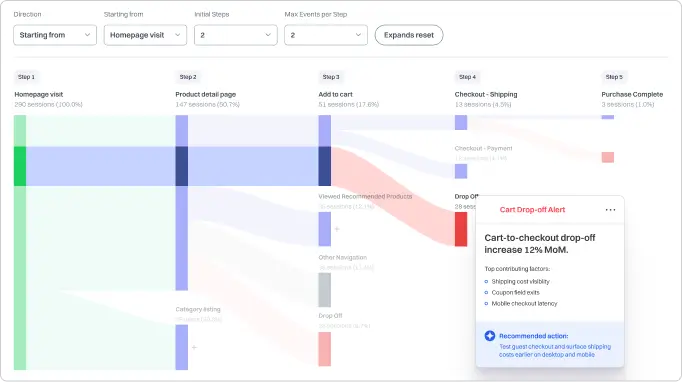Click the Purchase Complete step title
This screenshot has width=682, height=382.
632,94
